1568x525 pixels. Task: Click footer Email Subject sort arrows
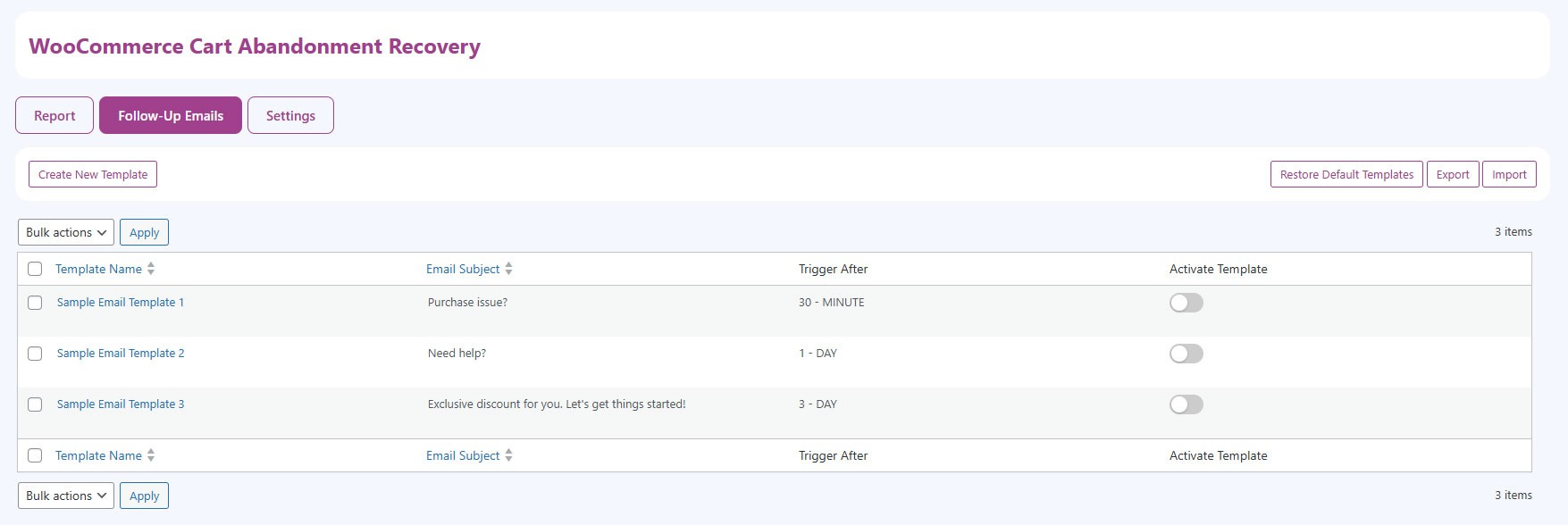coord(508,455)
